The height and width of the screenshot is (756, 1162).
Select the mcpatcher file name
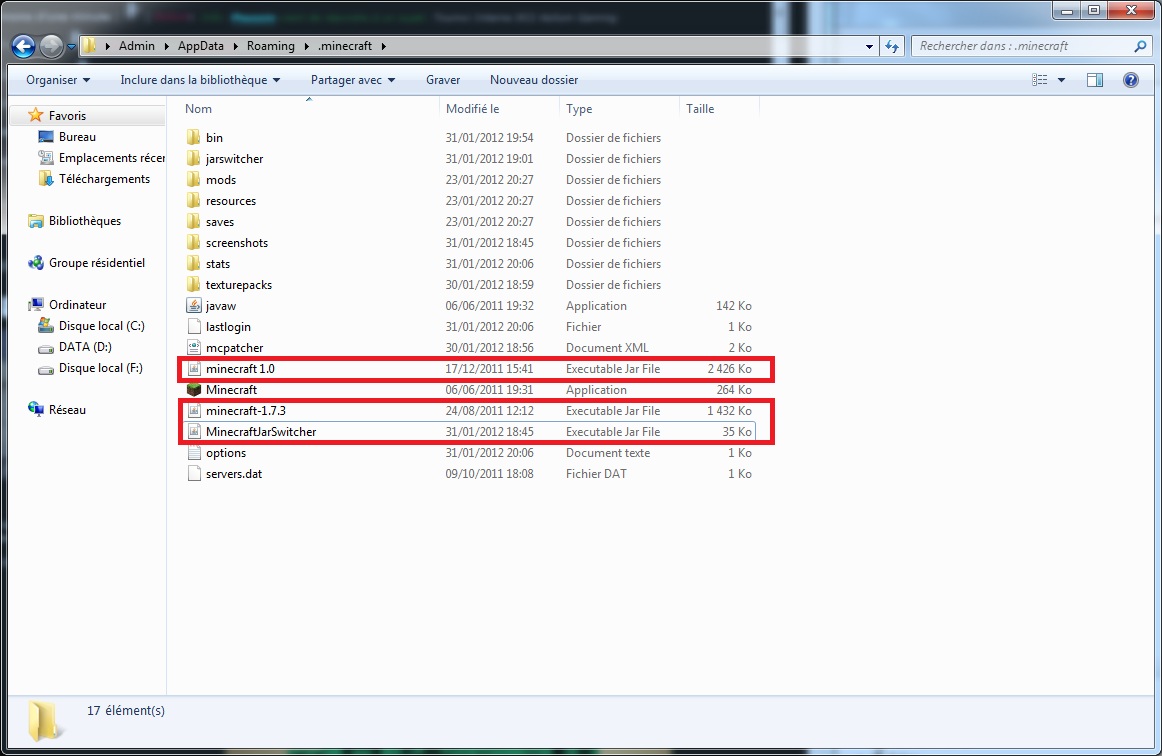click(x=234, y=348)
